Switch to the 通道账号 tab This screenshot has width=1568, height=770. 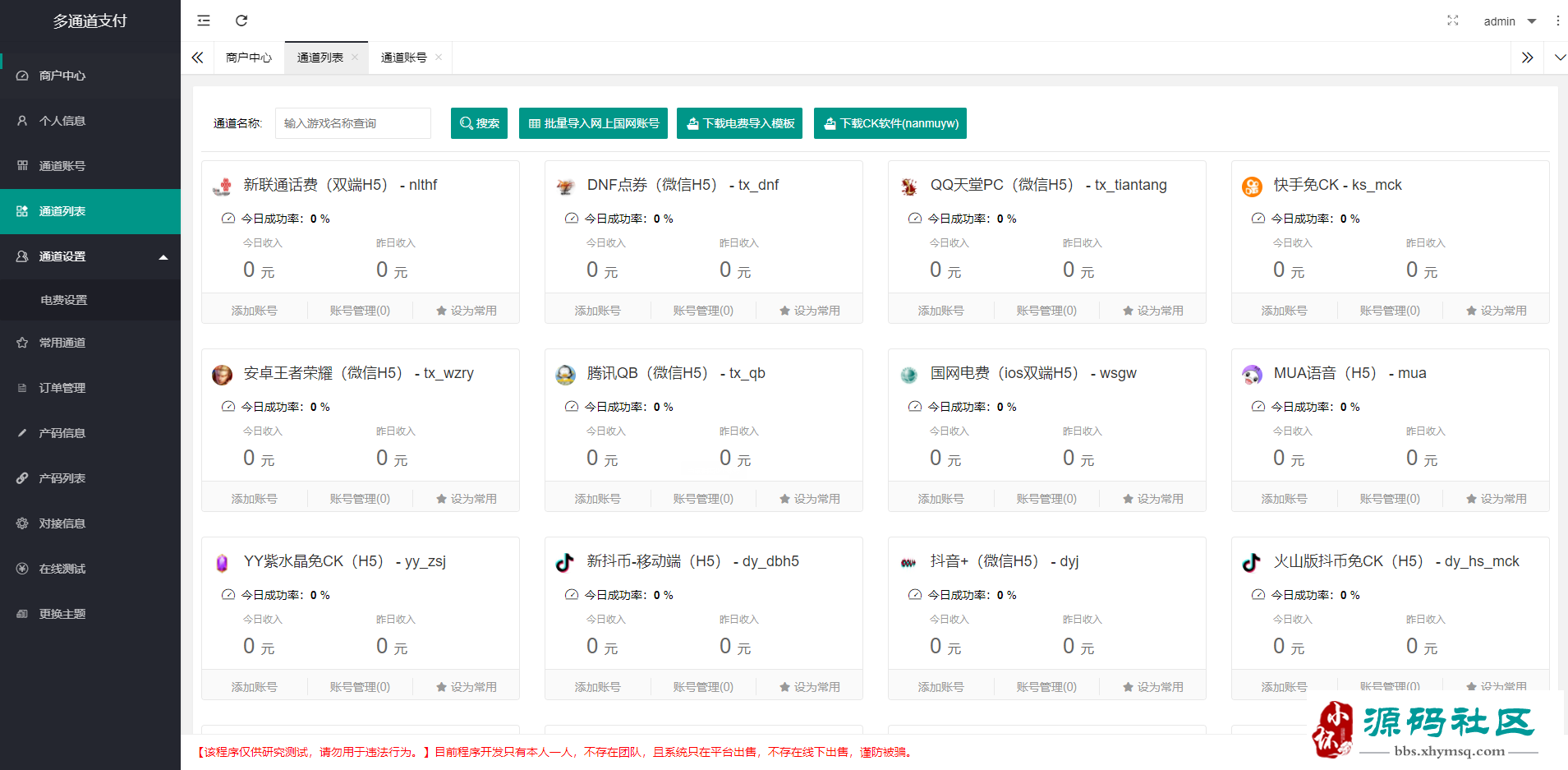[x=403, y=58]
